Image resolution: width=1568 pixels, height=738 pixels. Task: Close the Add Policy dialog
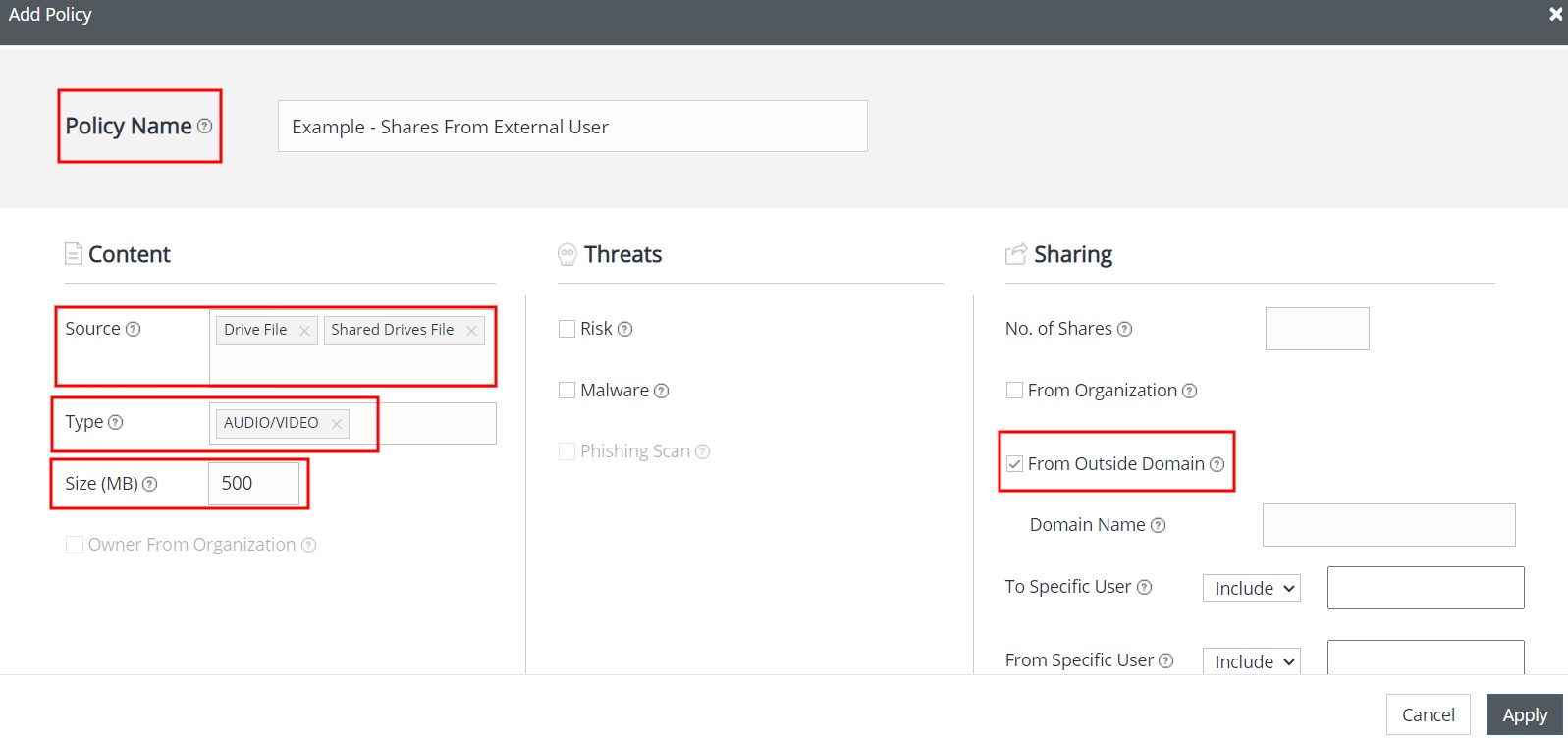tap(1555, 14)
